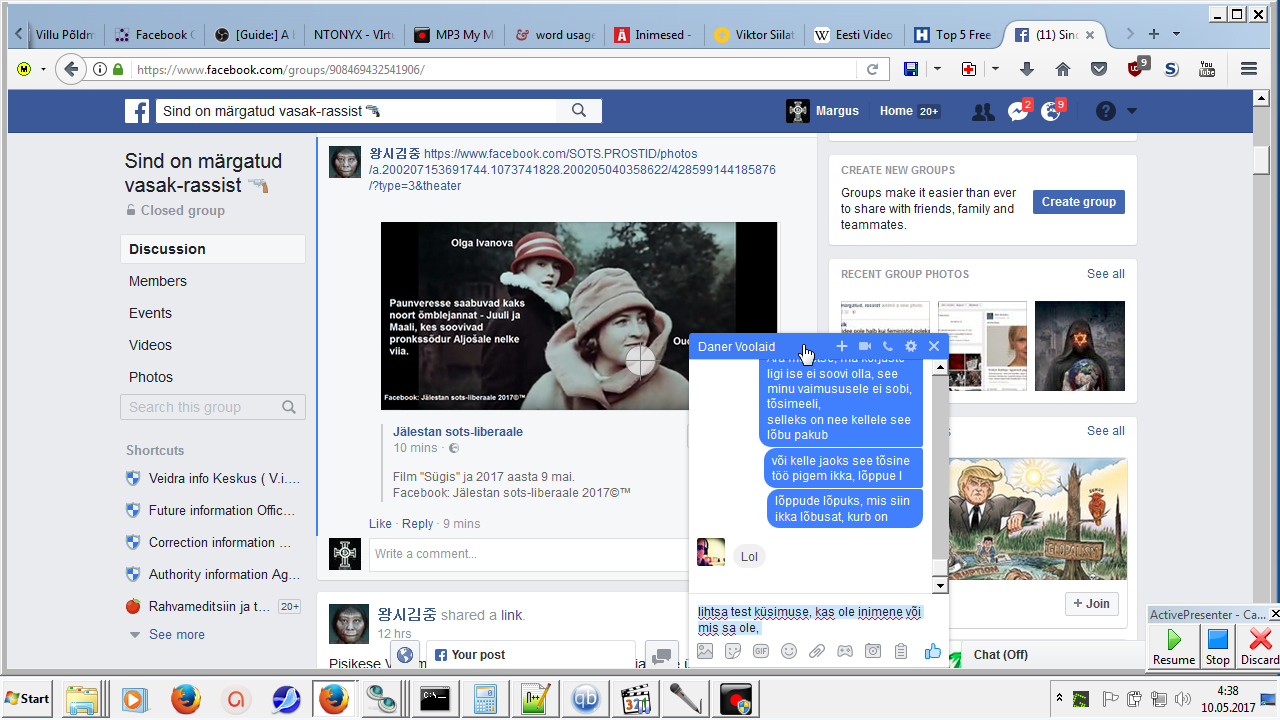
Task: Click the Create group button
Action: (x=1078, y=201)
